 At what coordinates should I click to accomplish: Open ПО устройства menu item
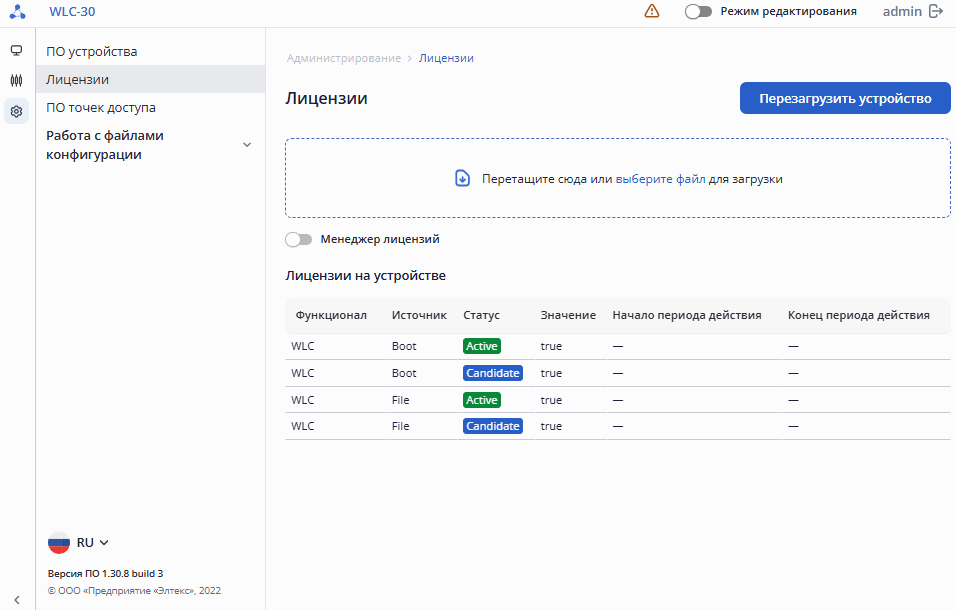tap(92, 51)
